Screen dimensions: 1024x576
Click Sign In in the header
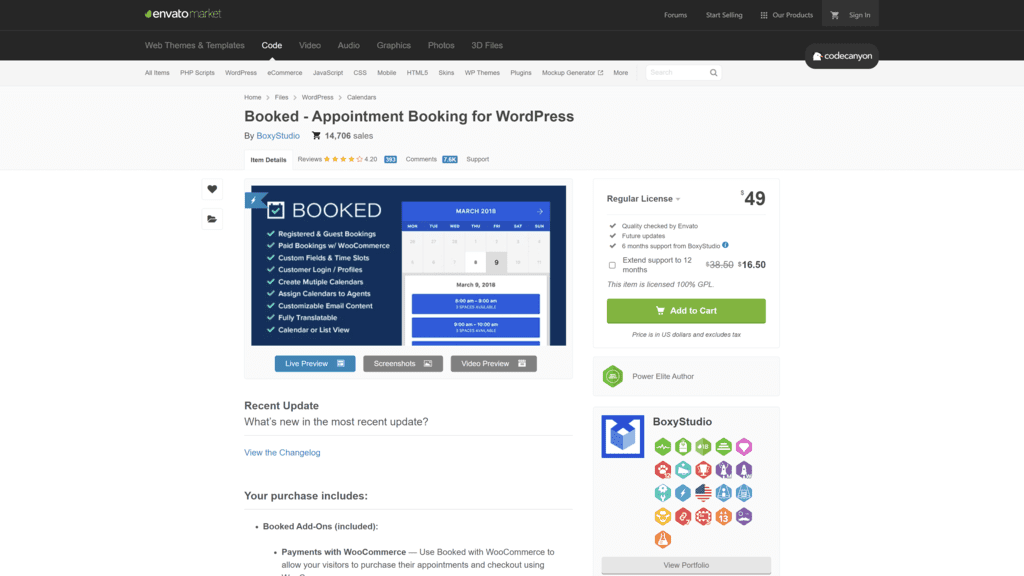859,15
